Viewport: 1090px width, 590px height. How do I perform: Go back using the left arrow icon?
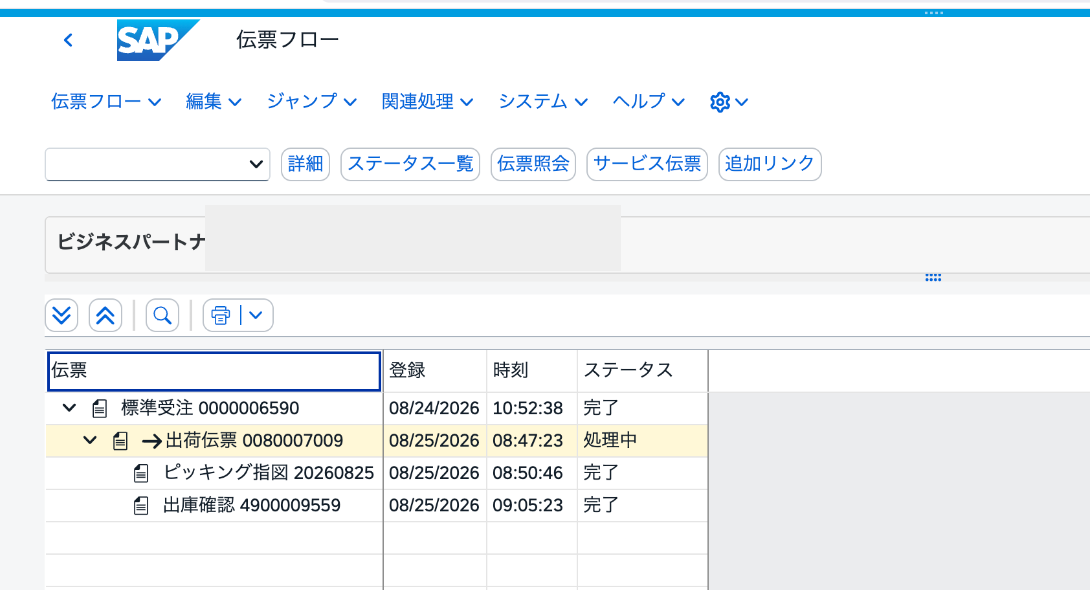tap(68, 40)
